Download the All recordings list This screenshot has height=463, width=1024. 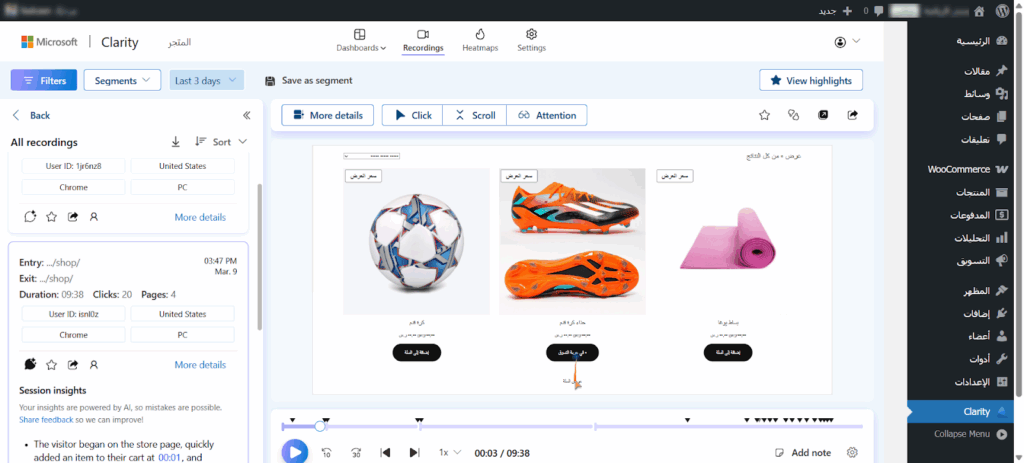click(176, 142)
